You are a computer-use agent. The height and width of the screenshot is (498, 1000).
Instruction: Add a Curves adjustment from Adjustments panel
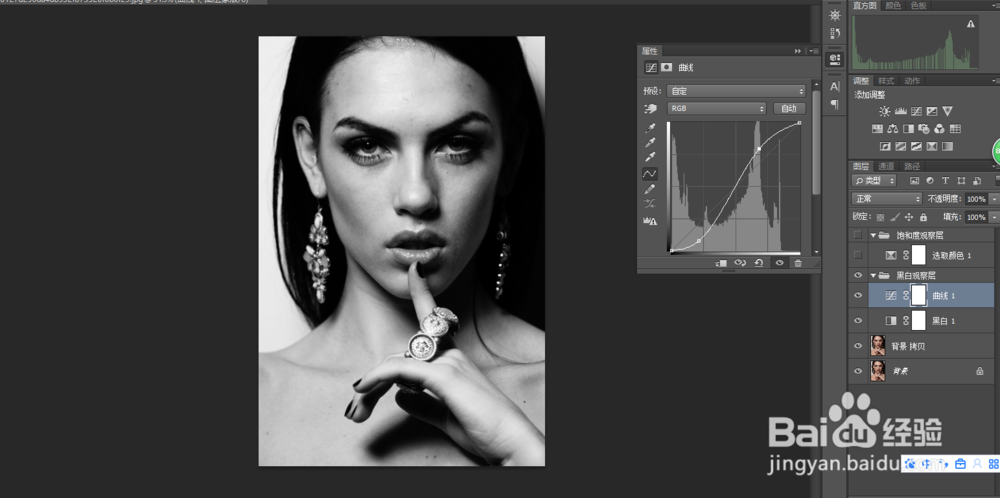click(916, 112)
